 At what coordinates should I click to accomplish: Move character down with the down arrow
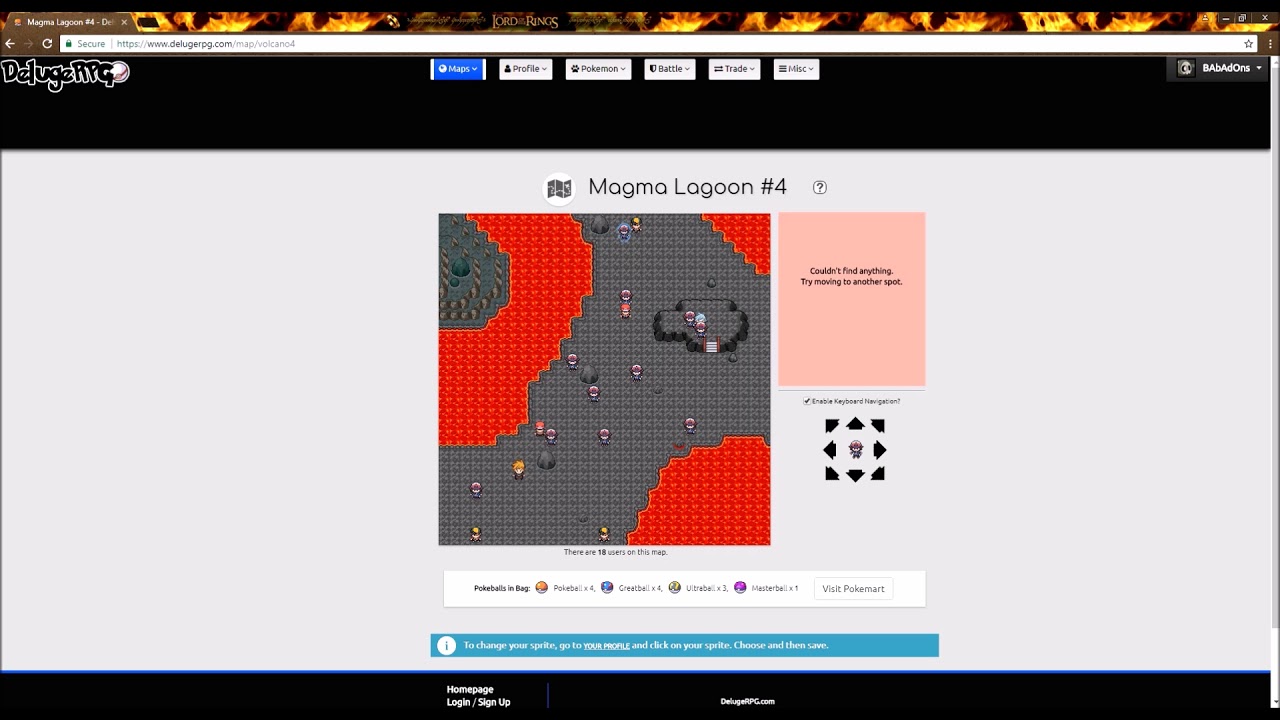click(x=855, y=475)
